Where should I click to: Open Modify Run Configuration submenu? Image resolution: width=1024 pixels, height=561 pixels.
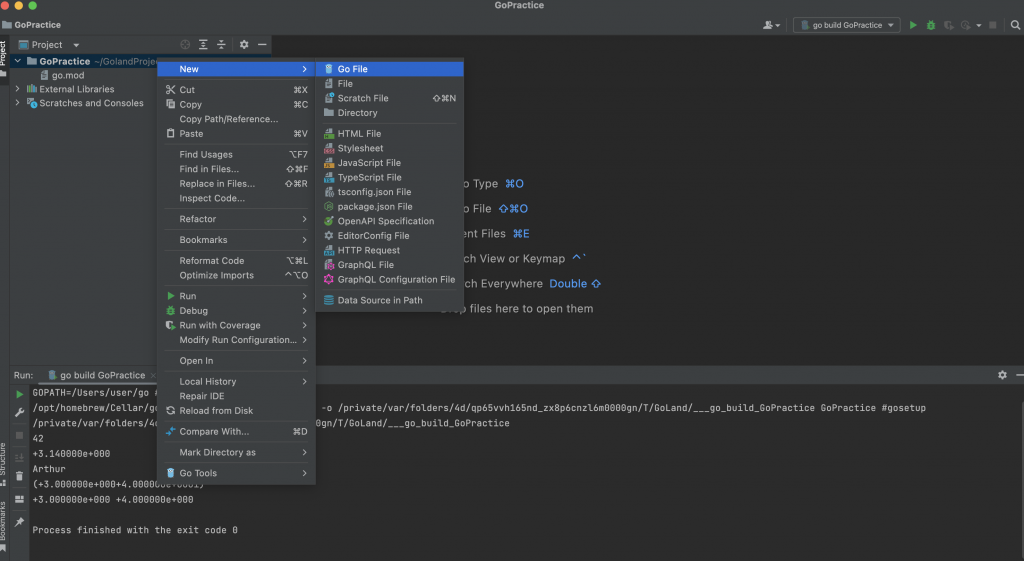(x=236, y=340)
